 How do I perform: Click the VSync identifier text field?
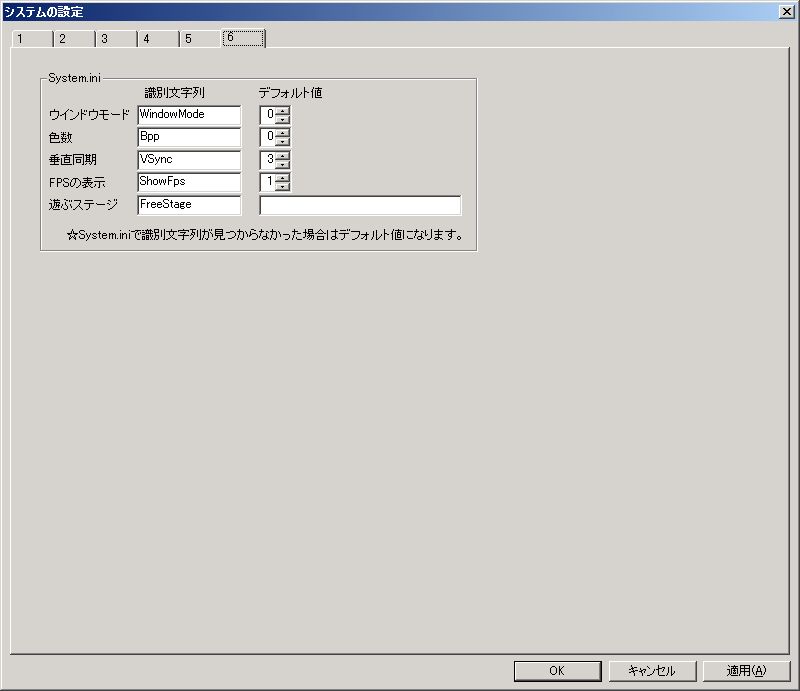click(189, 160)
